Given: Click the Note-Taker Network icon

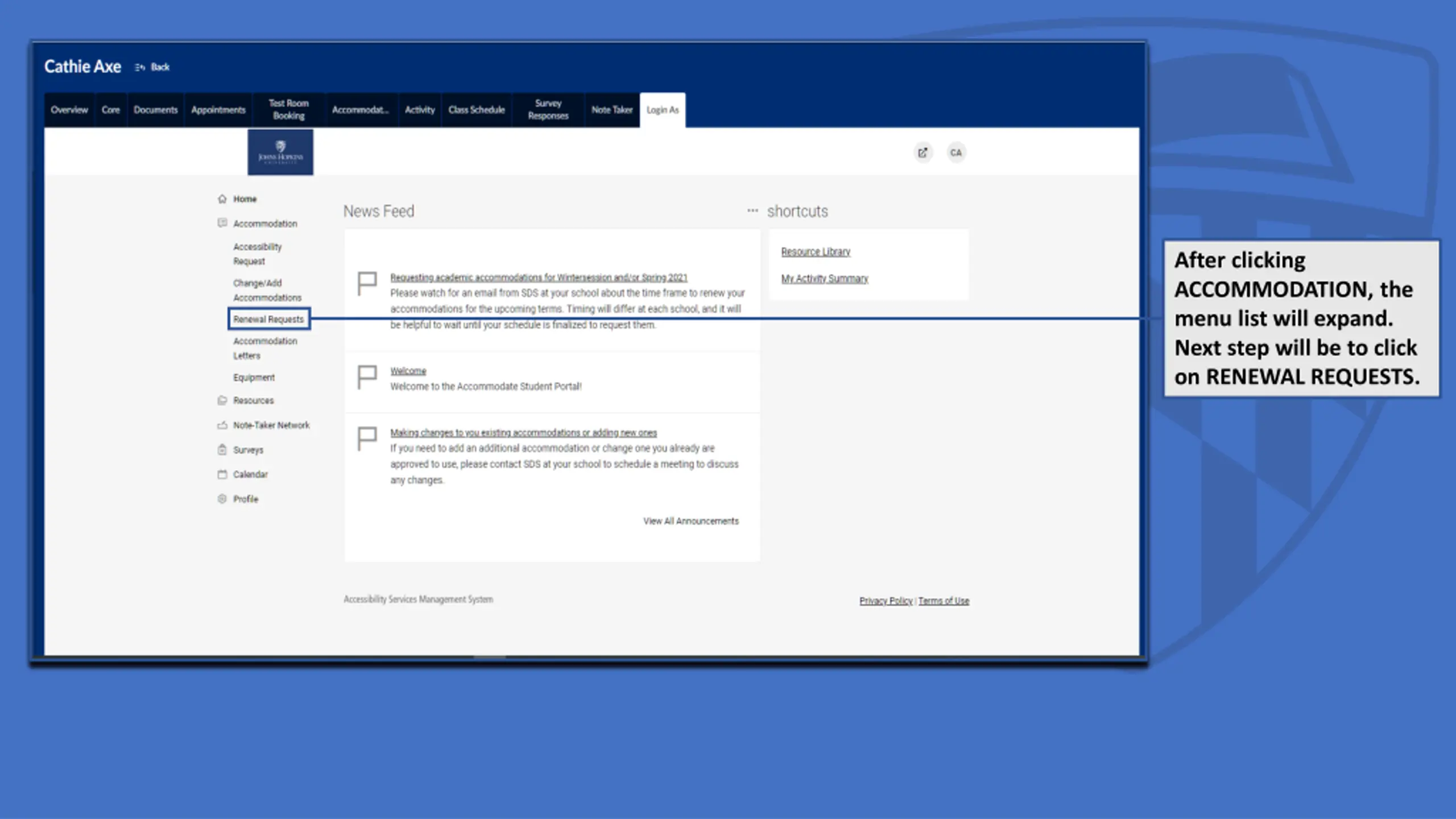Looking at the screenshot, I should coord(222,425).
